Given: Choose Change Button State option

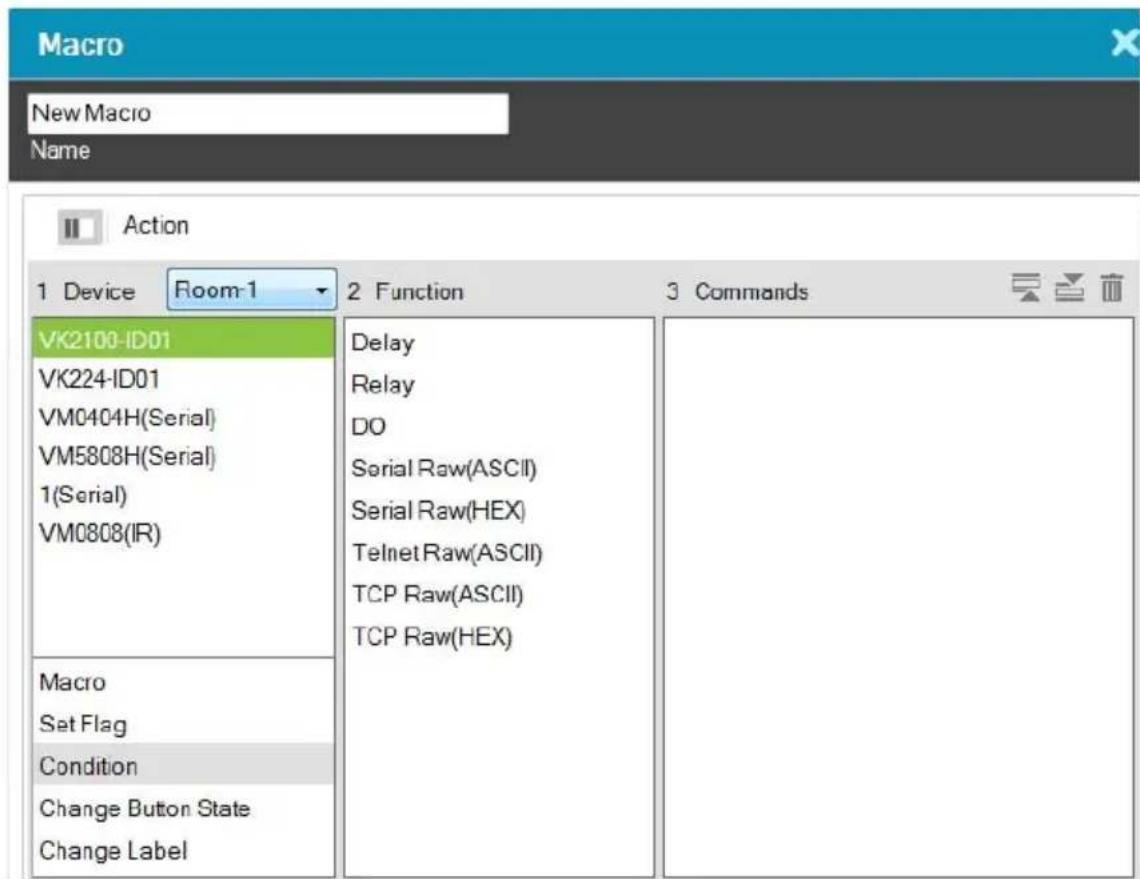Looking at the screenshot, I should (183, 808).
